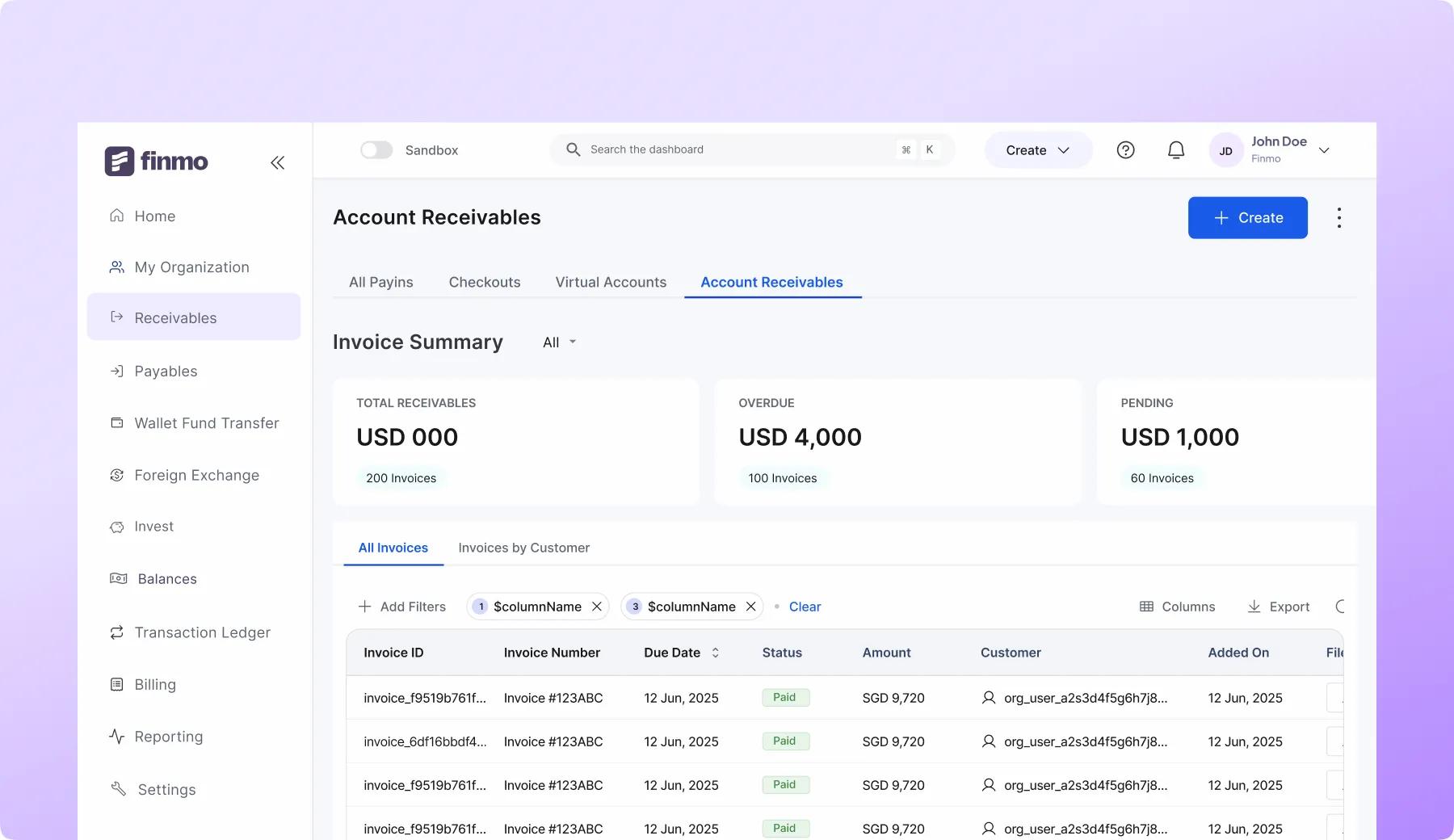Toggle the Sandbox mode switch
Viewport: 1454px width, 840px height.
point(376,150)
